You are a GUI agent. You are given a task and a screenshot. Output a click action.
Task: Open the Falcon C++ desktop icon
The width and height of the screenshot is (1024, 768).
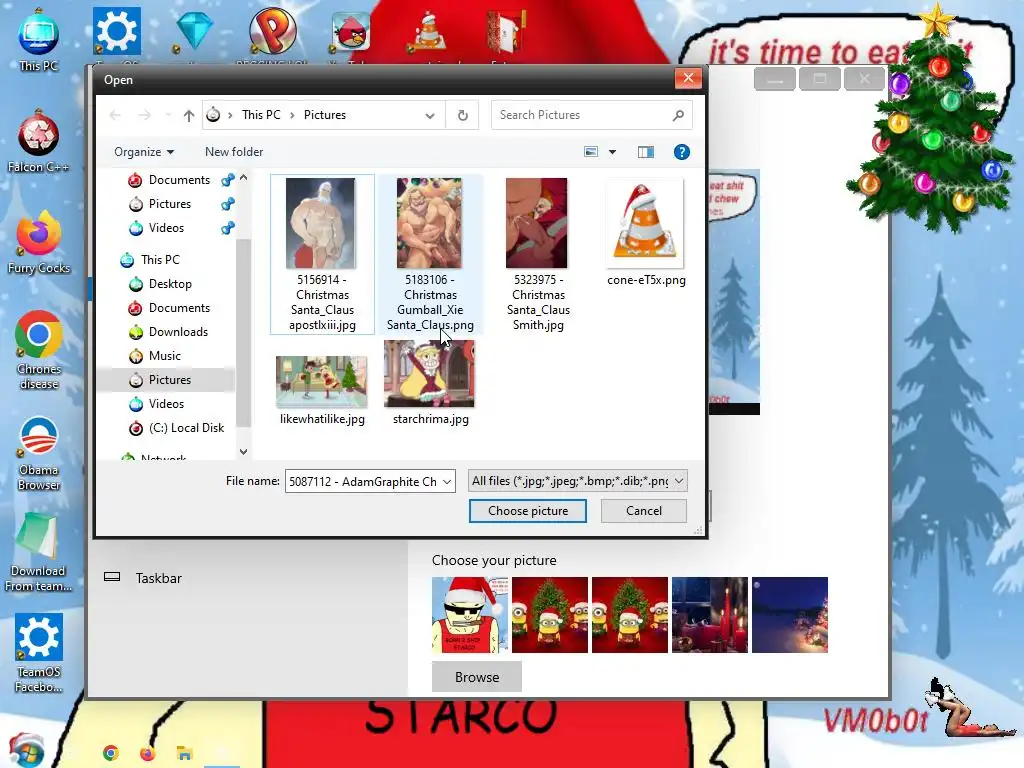click(x=39, y=141)
